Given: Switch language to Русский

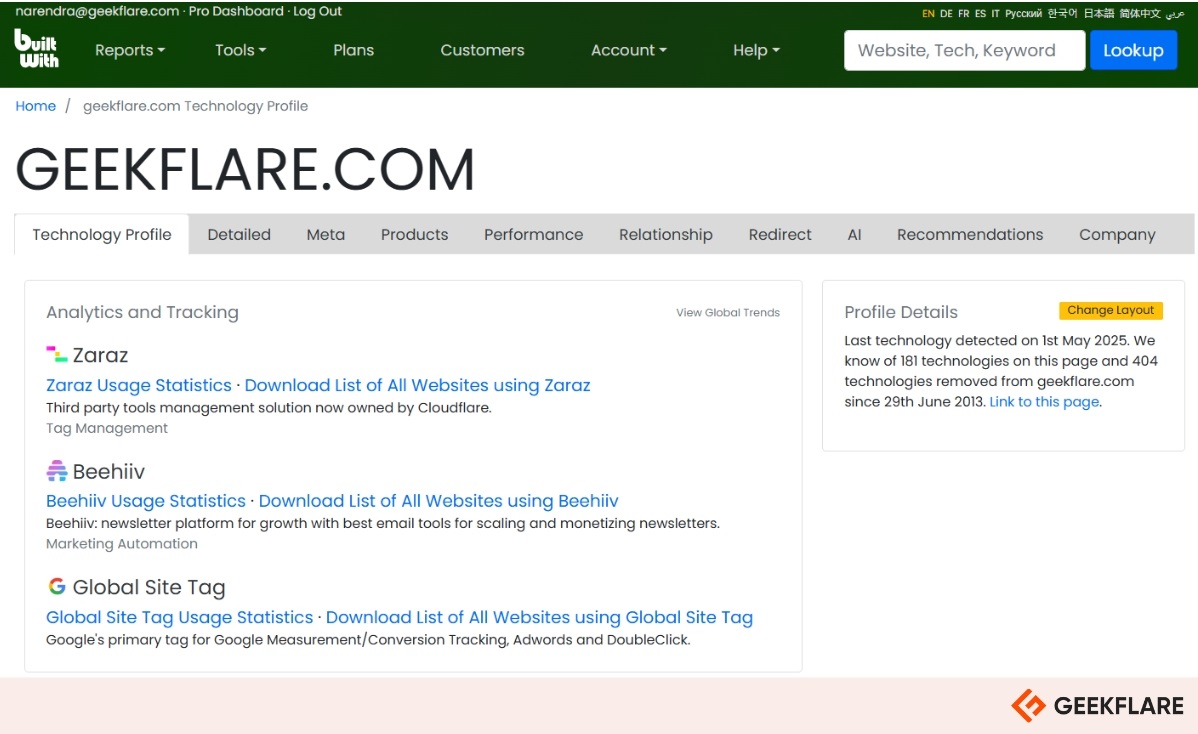Looking at the screenshot, I should tap(1023, 14).
